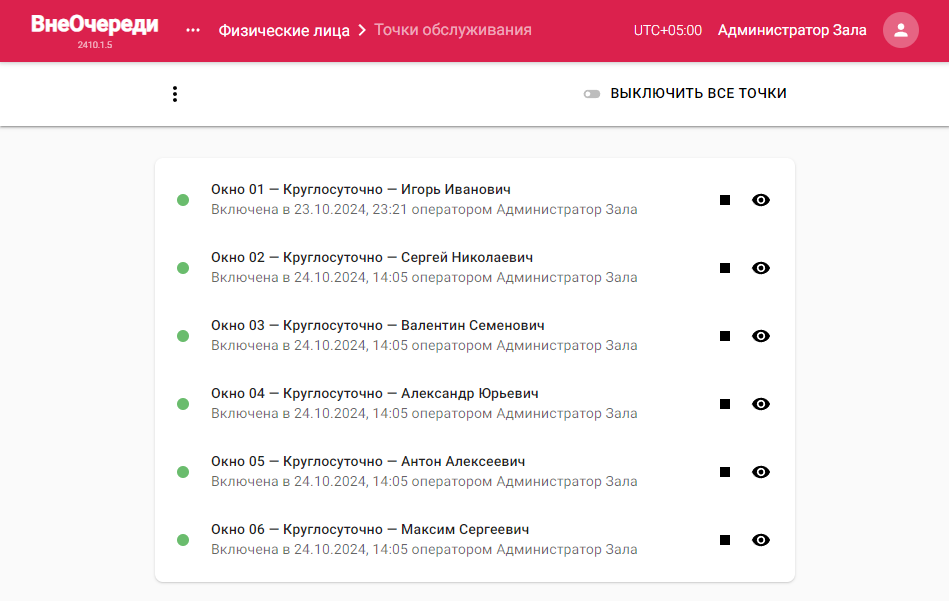Click the ВнеОчереди logo
Viewport: 949px width, 601px height.
(94, 24)
